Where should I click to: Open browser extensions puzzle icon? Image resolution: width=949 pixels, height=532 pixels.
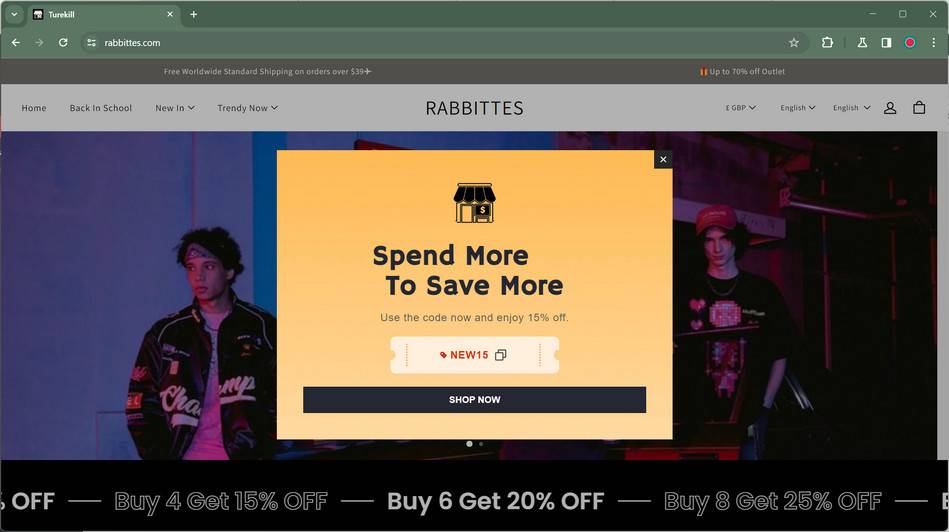tap(827, 42)
